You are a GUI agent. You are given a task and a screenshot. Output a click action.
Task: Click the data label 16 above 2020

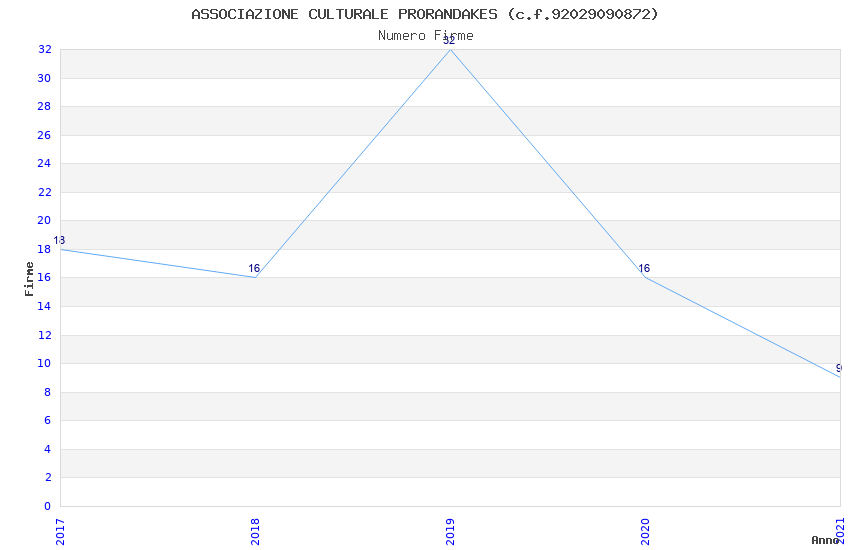(x=644, y=268)
